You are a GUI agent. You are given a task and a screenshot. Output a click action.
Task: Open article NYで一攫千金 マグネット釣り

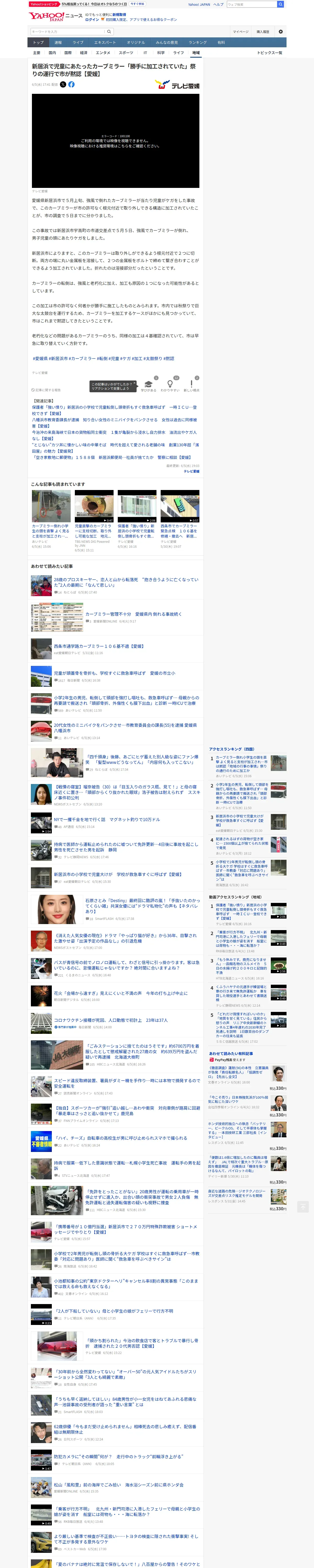click(107, 819)
